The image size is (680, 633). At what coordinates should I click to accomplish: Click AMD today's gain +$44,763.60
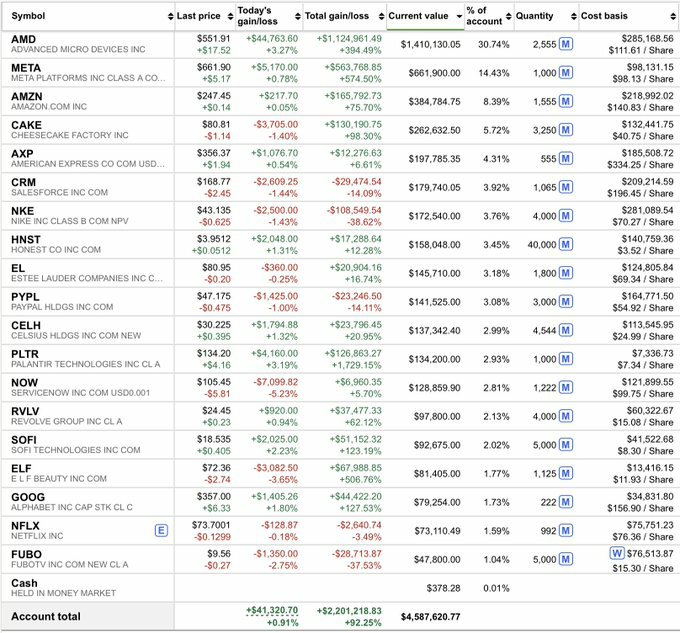(272, 39)
